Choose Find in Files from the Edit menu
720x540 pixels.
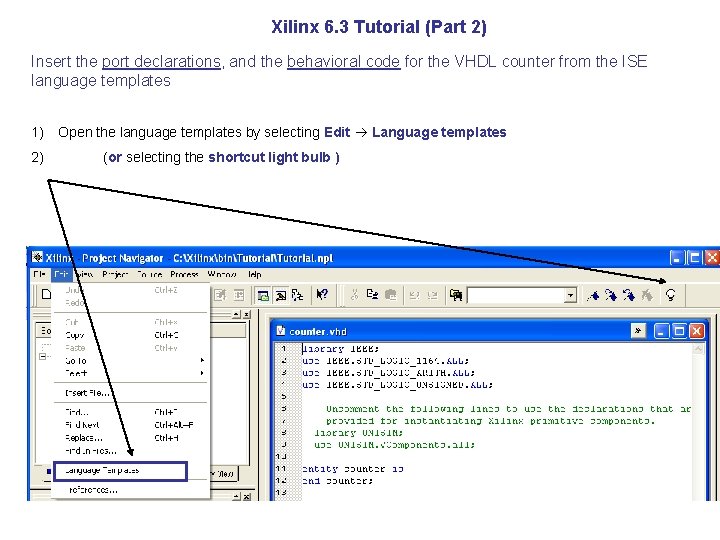point(129,450)
